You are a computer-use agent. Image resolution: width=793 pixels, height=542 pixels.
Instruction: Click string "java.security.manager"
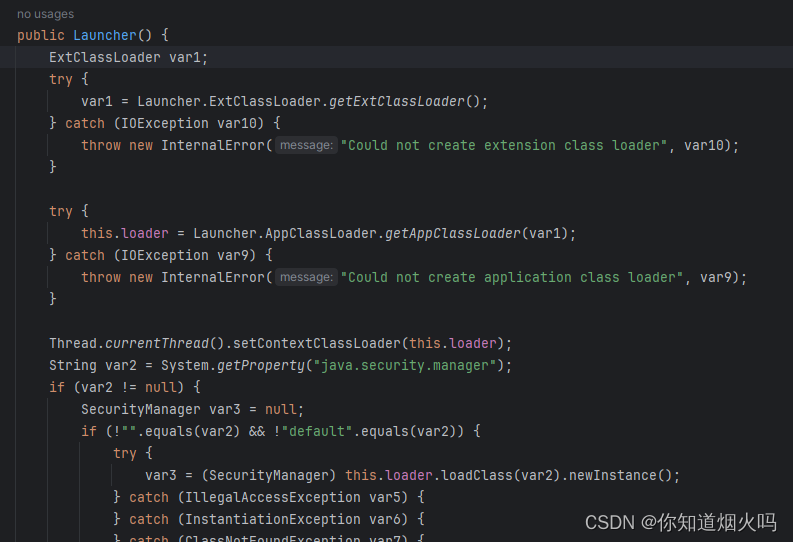405,365
